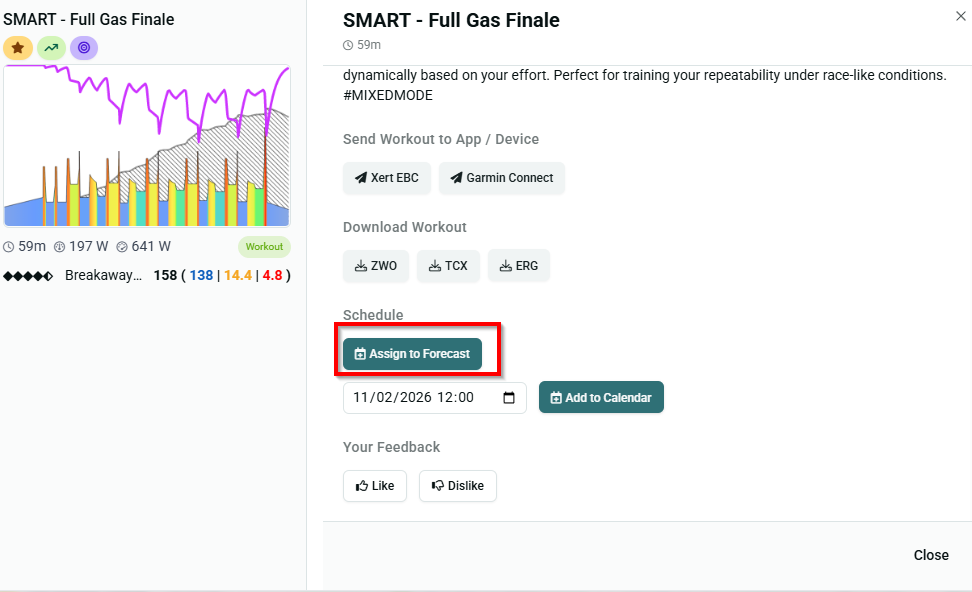972x592 pixels.
Task: Open the workout power chart thumbnail
Action: point(146,146)
